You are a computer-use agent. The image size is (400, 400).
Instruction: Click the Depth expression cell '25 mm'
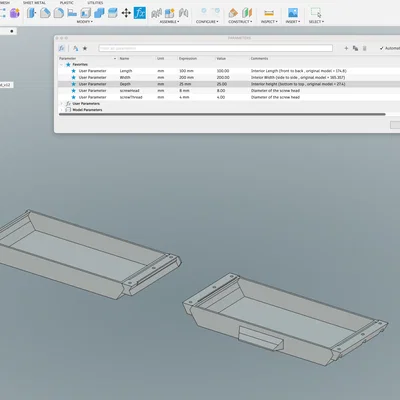[x=185, y=84]
